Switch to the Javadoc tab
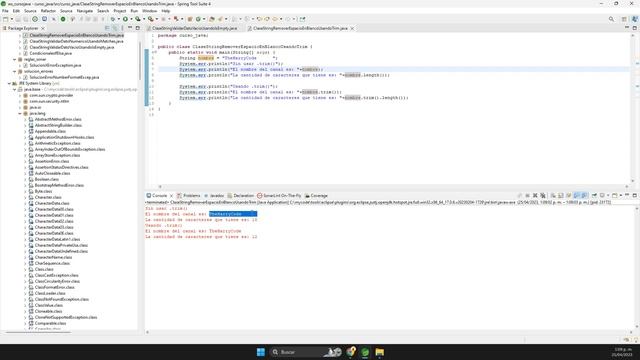The height and width of the screenshot is (360, 640). 214,196
